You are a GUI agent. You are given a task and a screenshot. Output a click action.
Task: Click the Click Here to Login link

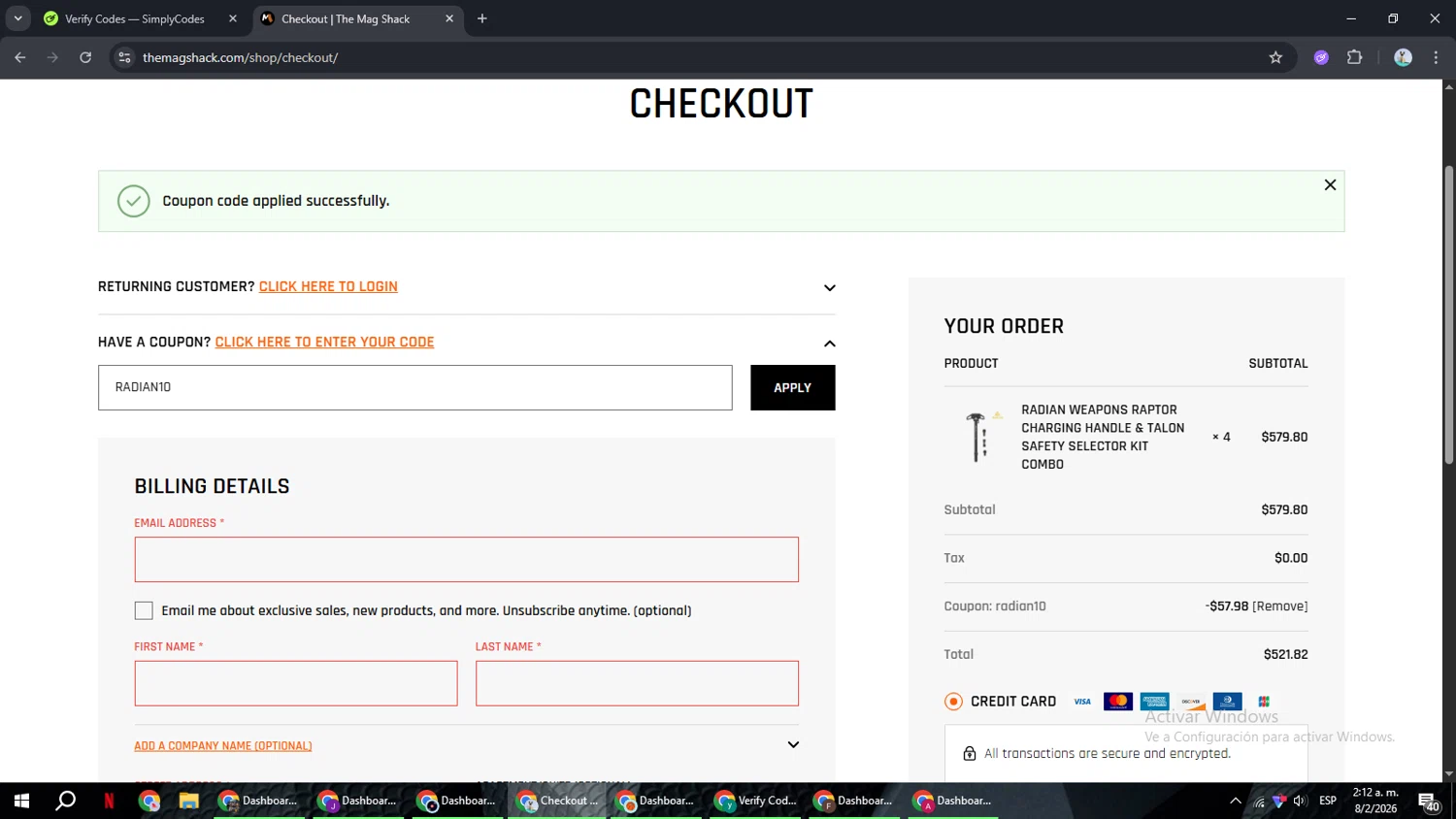coord(328,286)
